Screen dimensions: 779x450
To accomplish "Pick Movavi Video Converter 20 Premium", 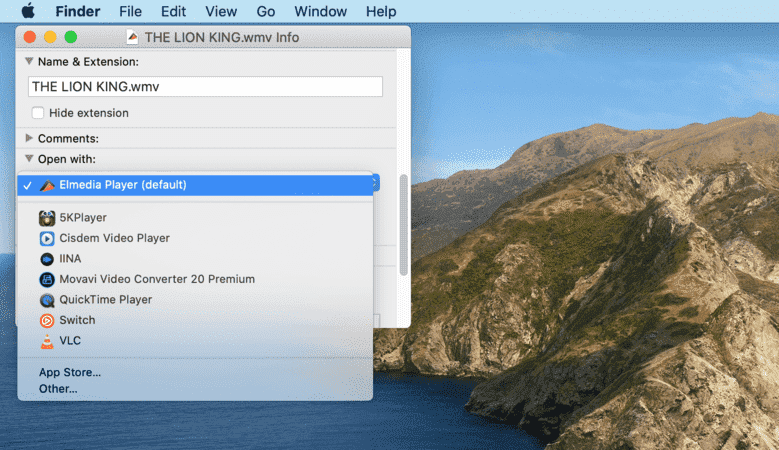I will [195, 279].
